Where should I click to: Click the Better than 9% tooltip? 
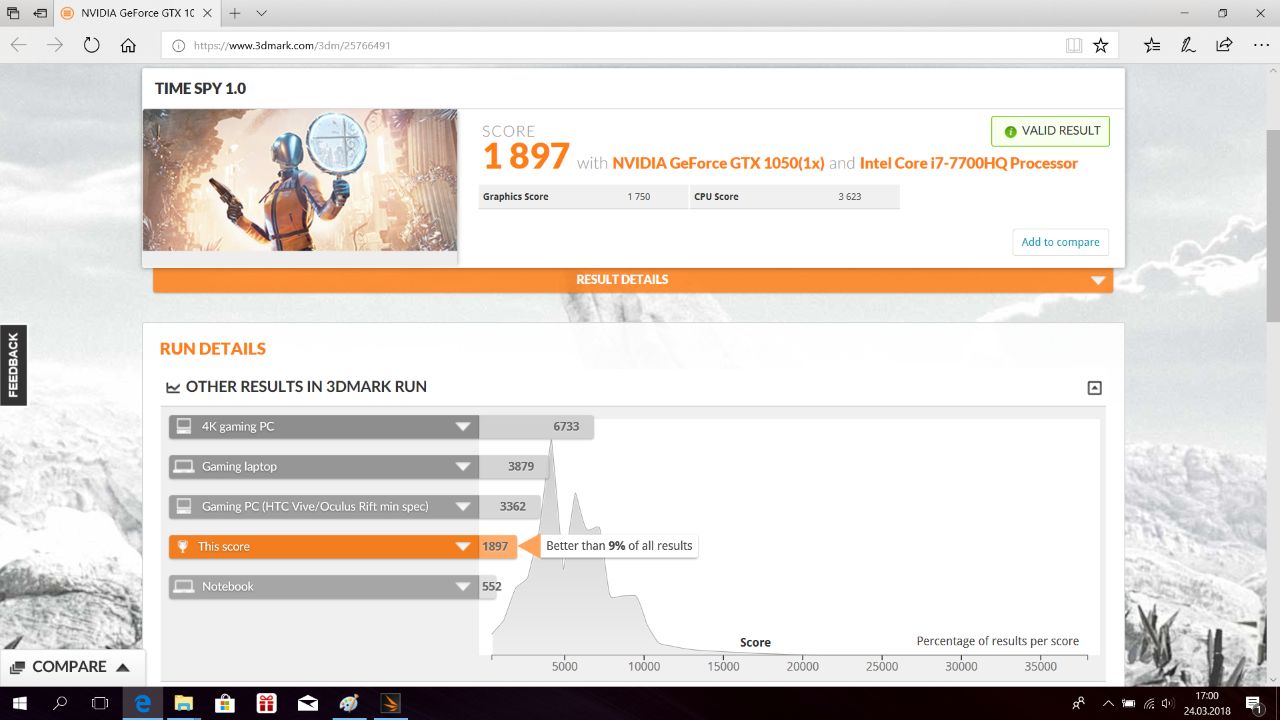tap(619, 546)
